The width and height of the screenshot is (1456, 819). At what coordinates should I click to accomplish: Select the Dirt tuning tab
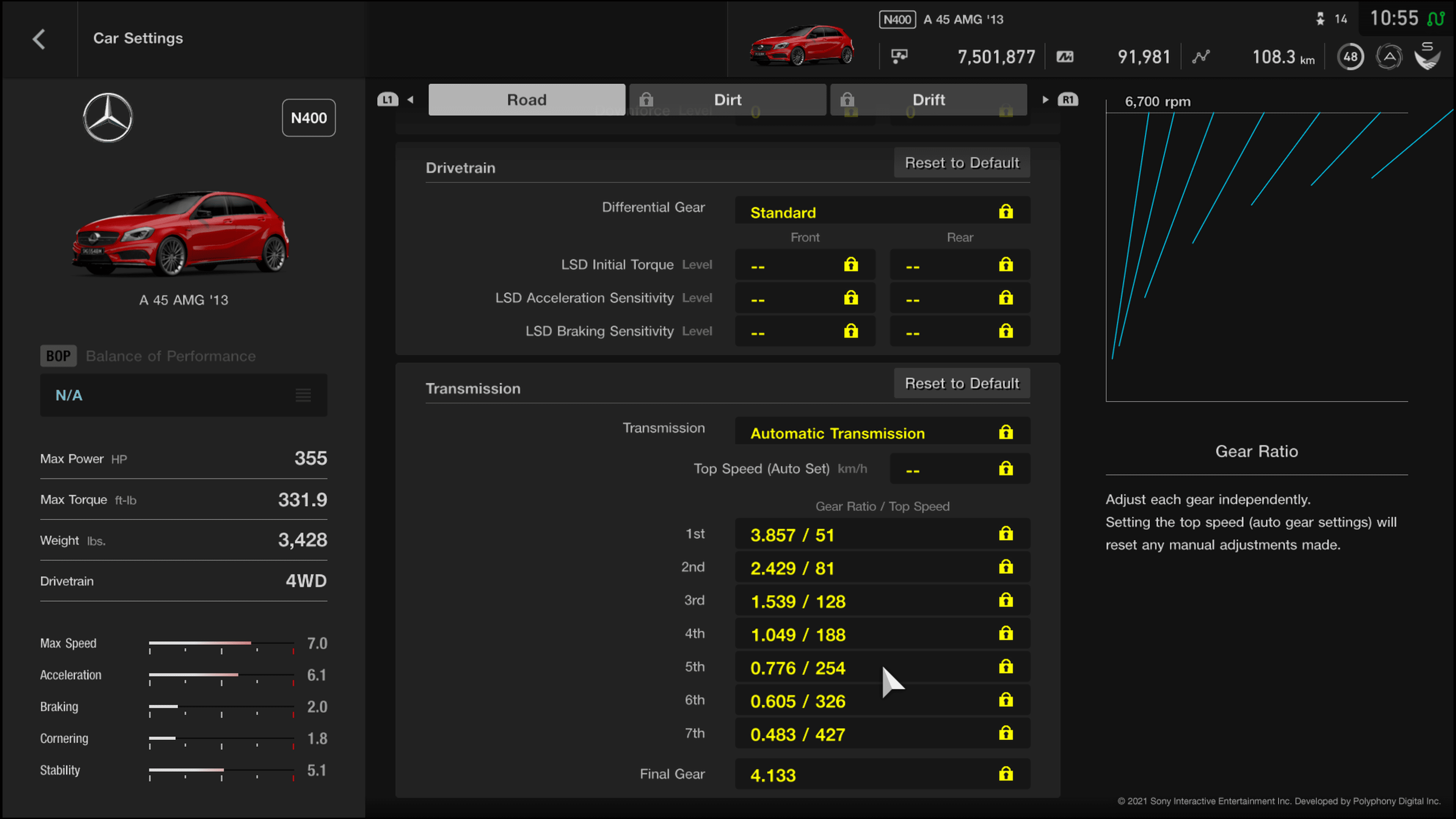[x=727, y=99]
